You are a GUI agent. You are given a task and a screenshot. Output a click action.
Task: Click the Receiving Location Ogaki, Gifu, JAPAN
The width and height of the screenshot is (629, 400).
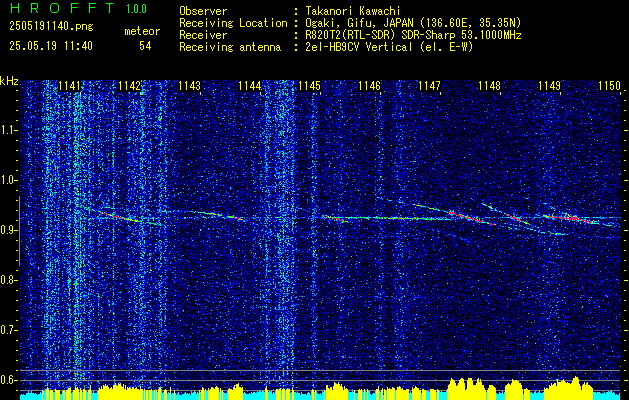(413, 23)
